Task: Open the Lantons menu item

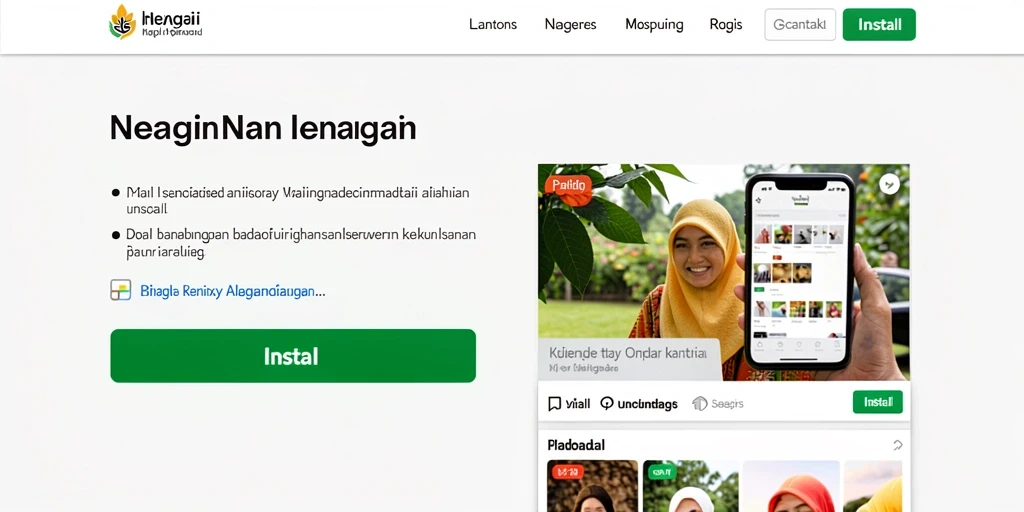Action: coord(493,25)
